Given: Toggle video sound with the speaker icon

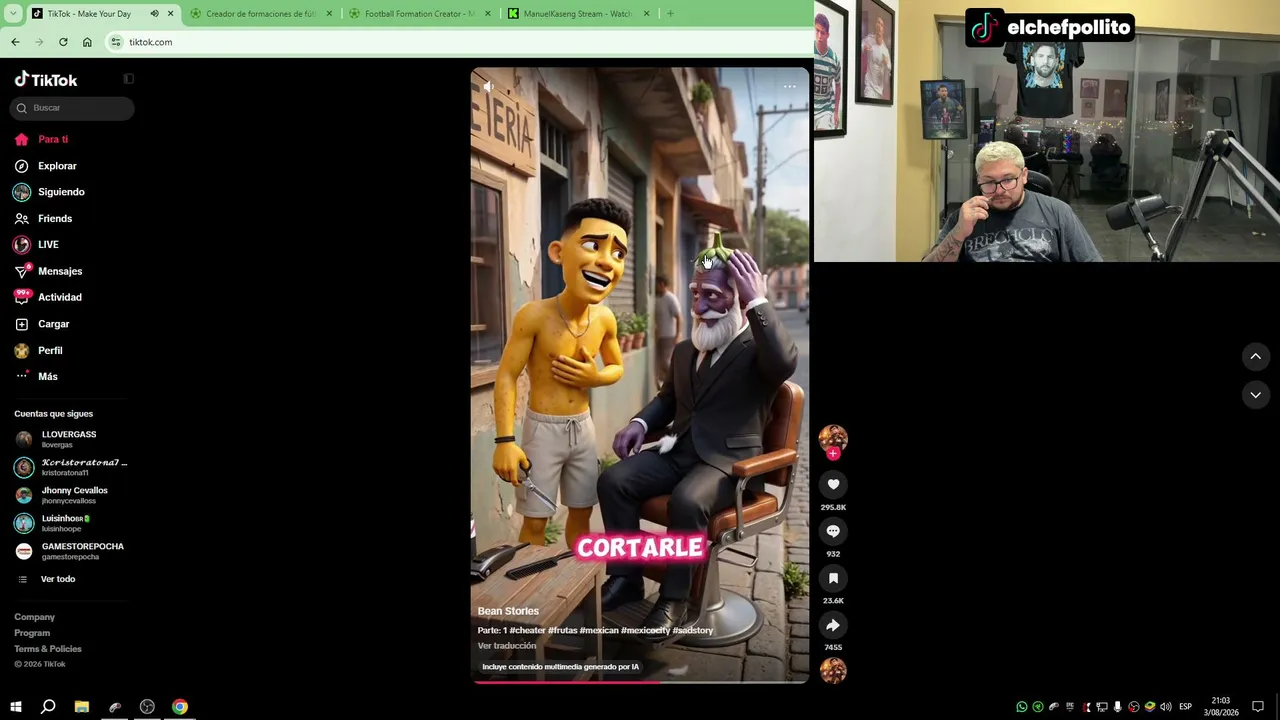Looking at the screenshot, I should tap(488, 87).
